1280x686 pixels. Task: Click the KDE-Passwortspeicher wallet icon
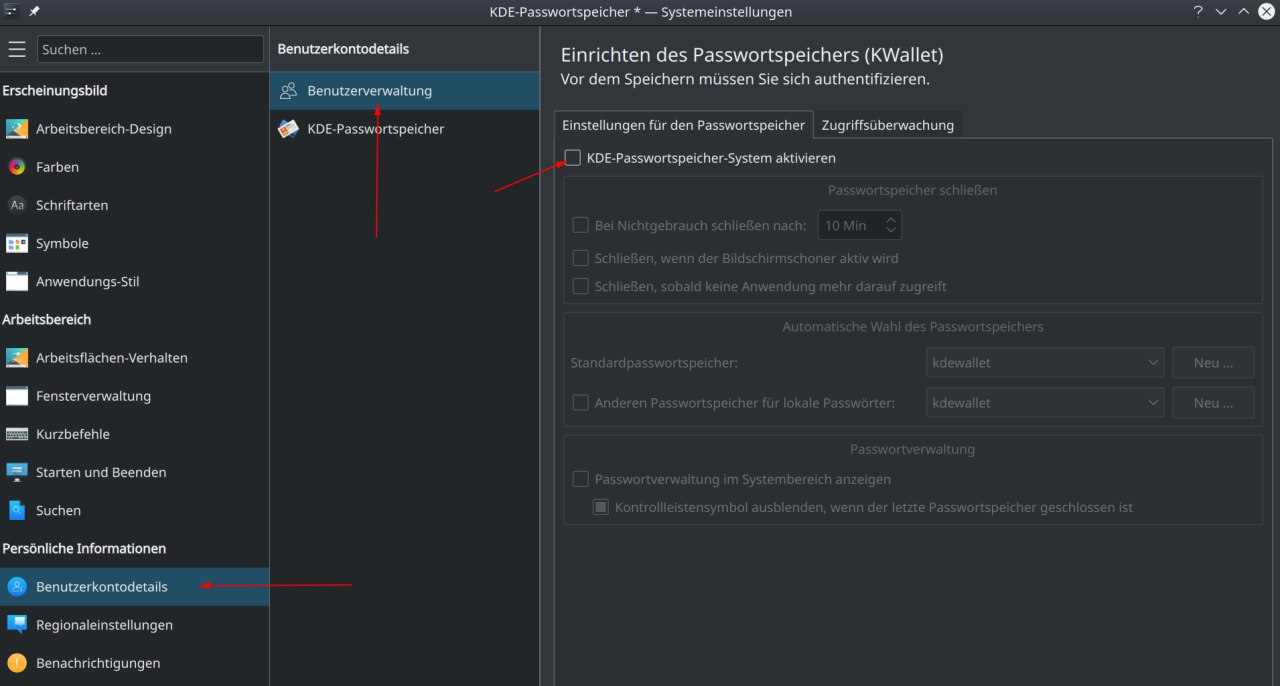[288, 129]
